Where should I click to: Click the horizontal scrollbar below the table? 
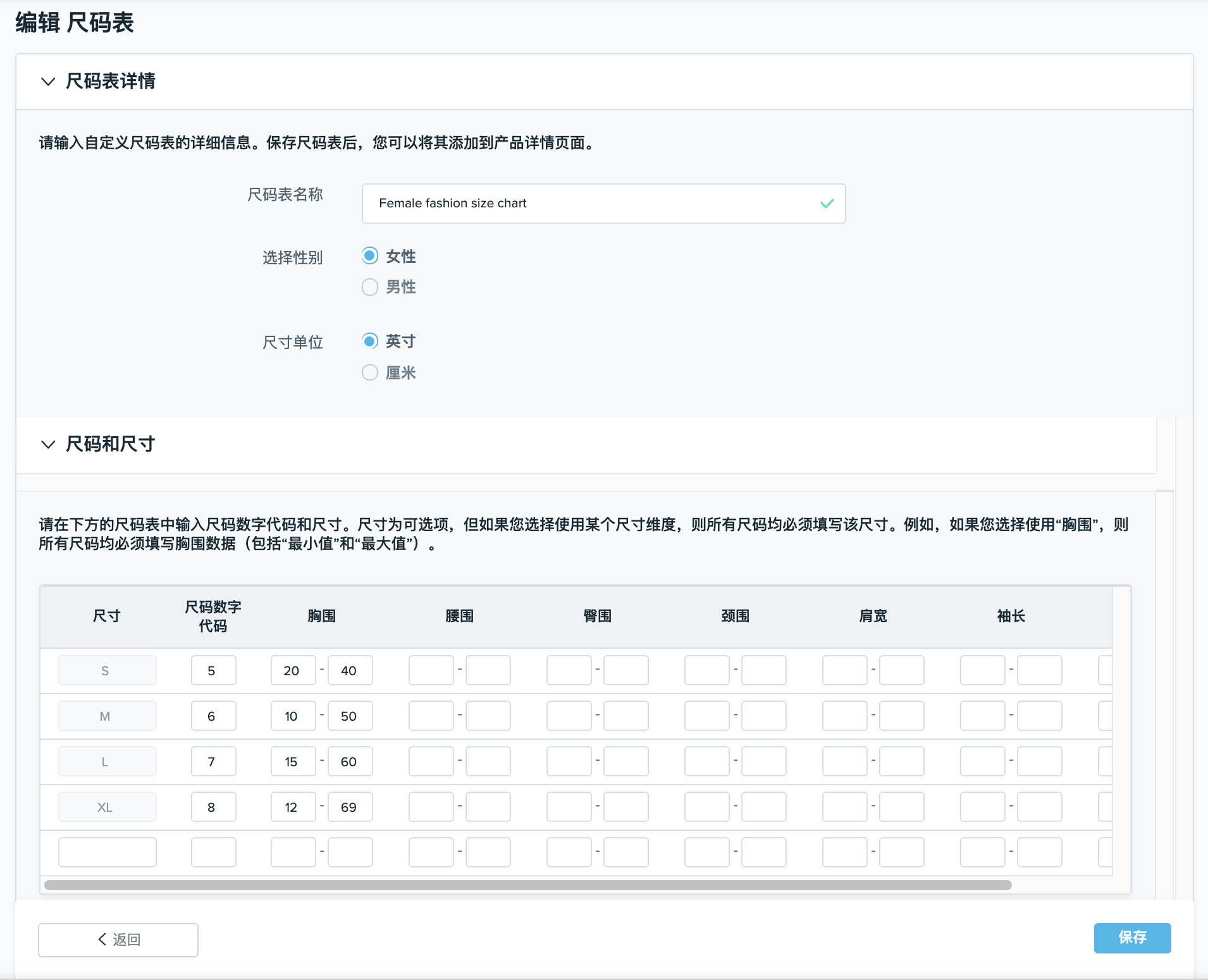(x=525, y=885)
